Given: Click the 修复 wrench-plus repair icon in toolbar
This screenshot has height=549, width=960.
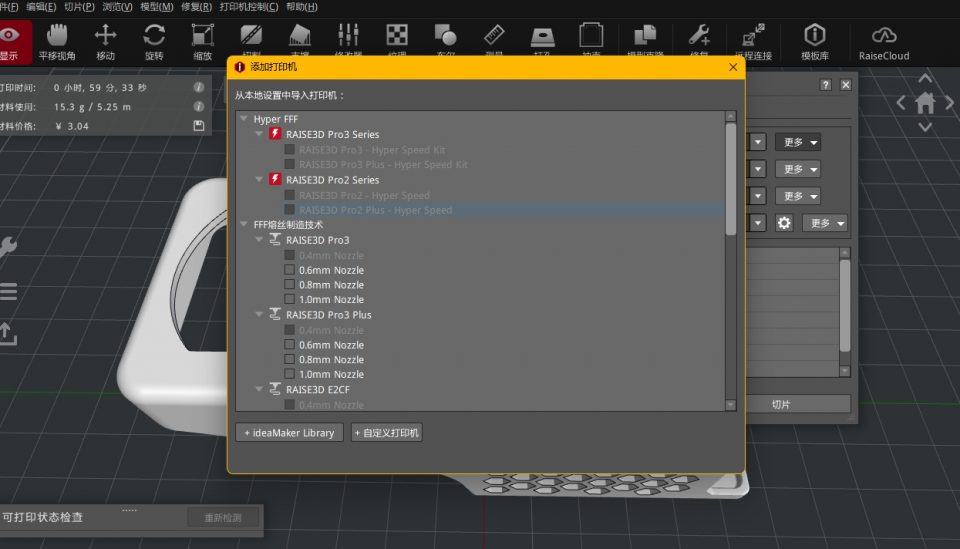Looking at the screenshot, I should 699,35.
